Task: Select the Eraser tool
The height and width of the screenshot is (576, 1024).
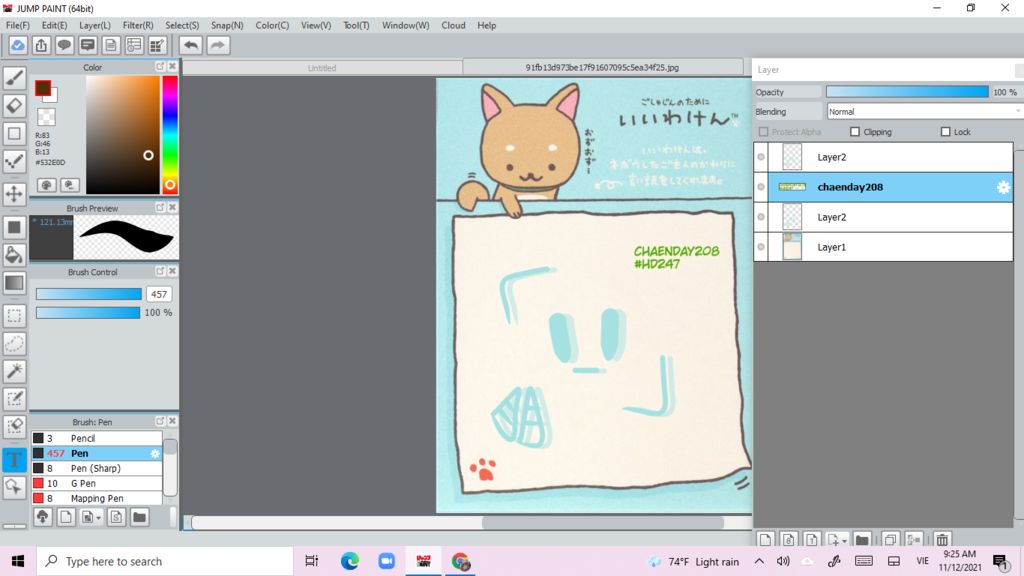Action: [14, 106]
